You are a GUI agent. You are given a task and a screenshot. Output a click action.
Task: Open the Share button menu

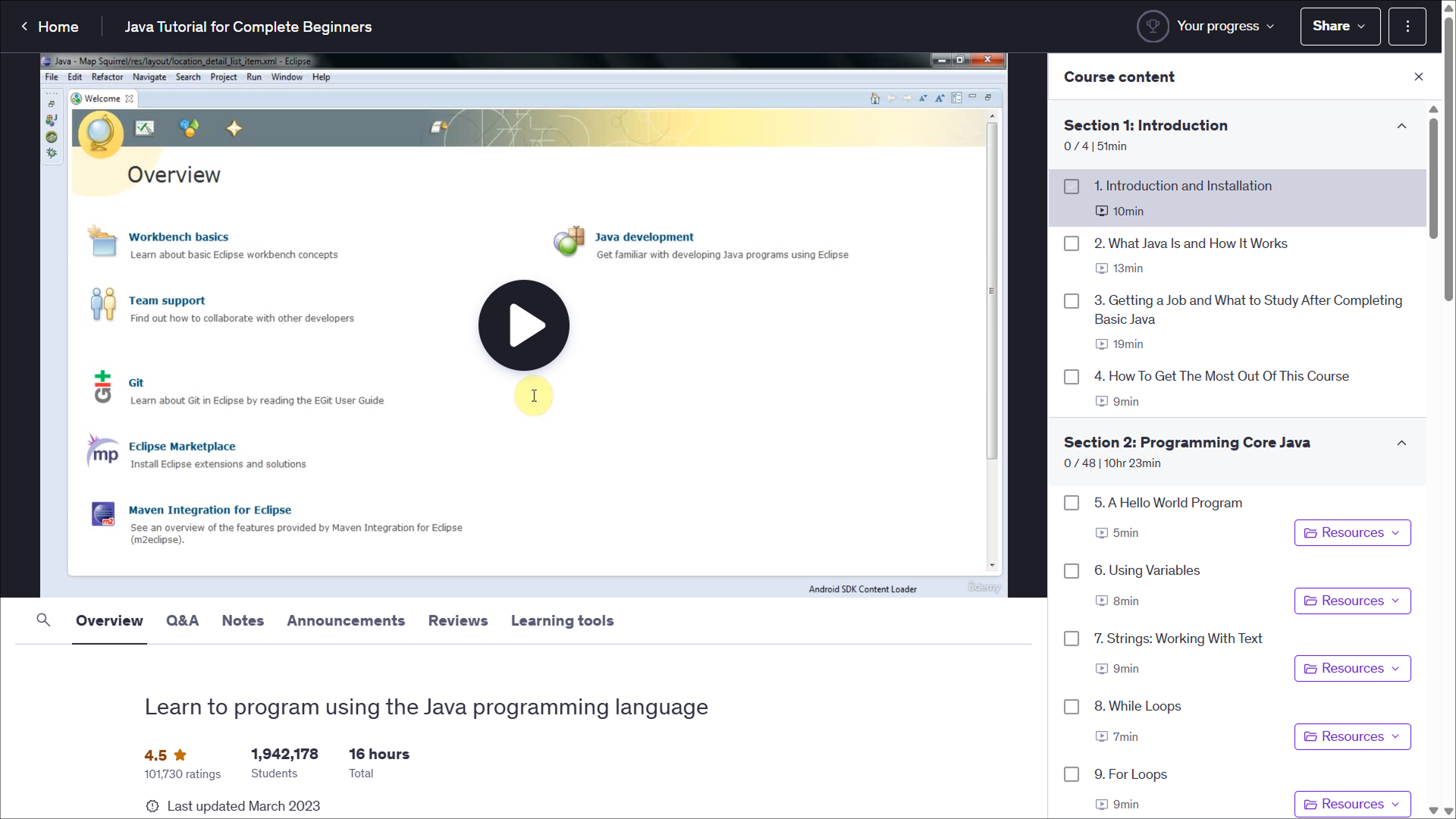[1339, 27]
